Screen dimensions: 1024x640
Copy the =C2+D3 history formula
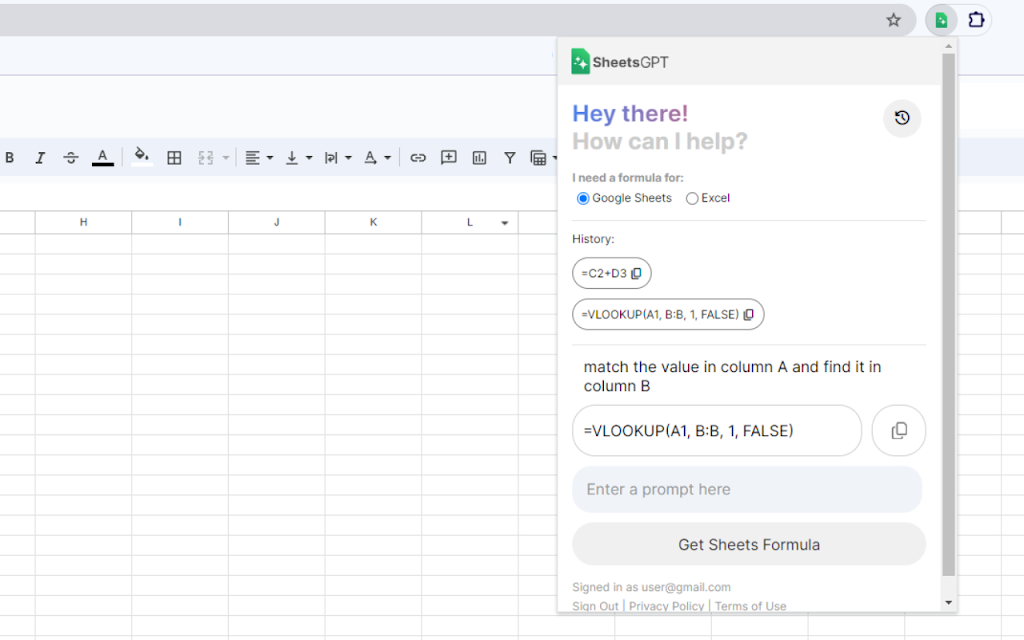636,274
